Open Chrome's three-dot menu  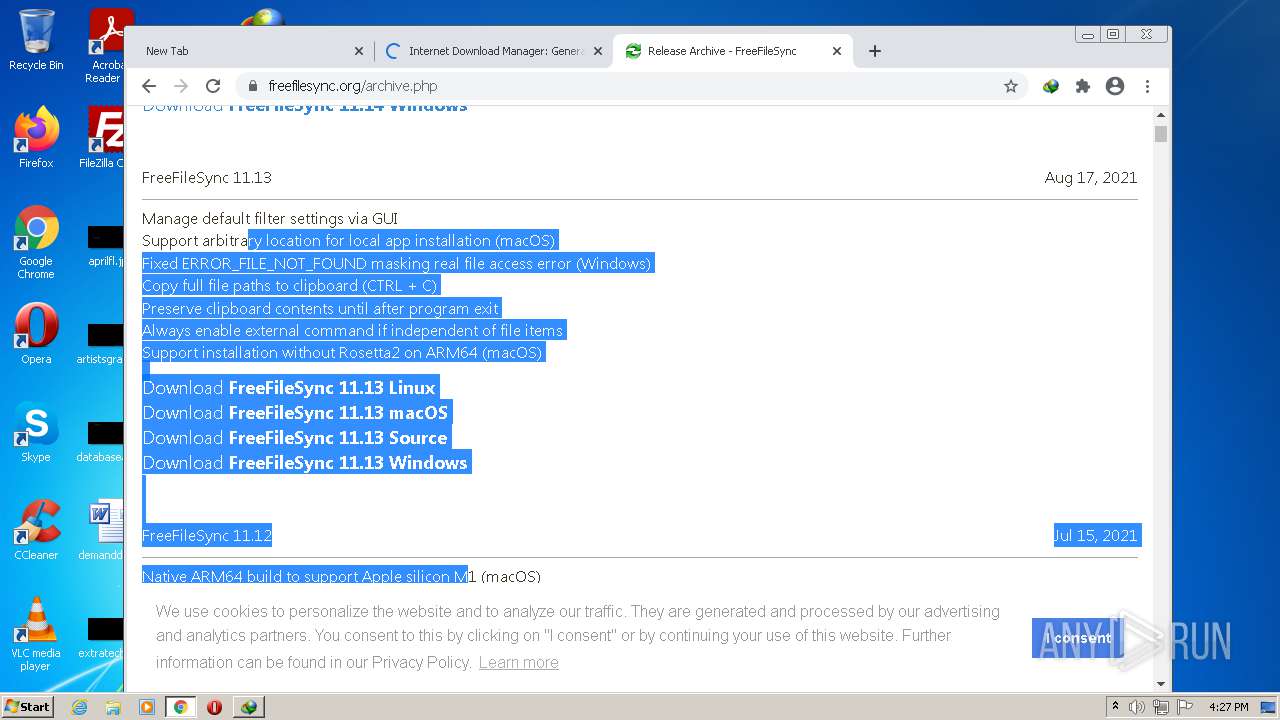(1147, 86)
